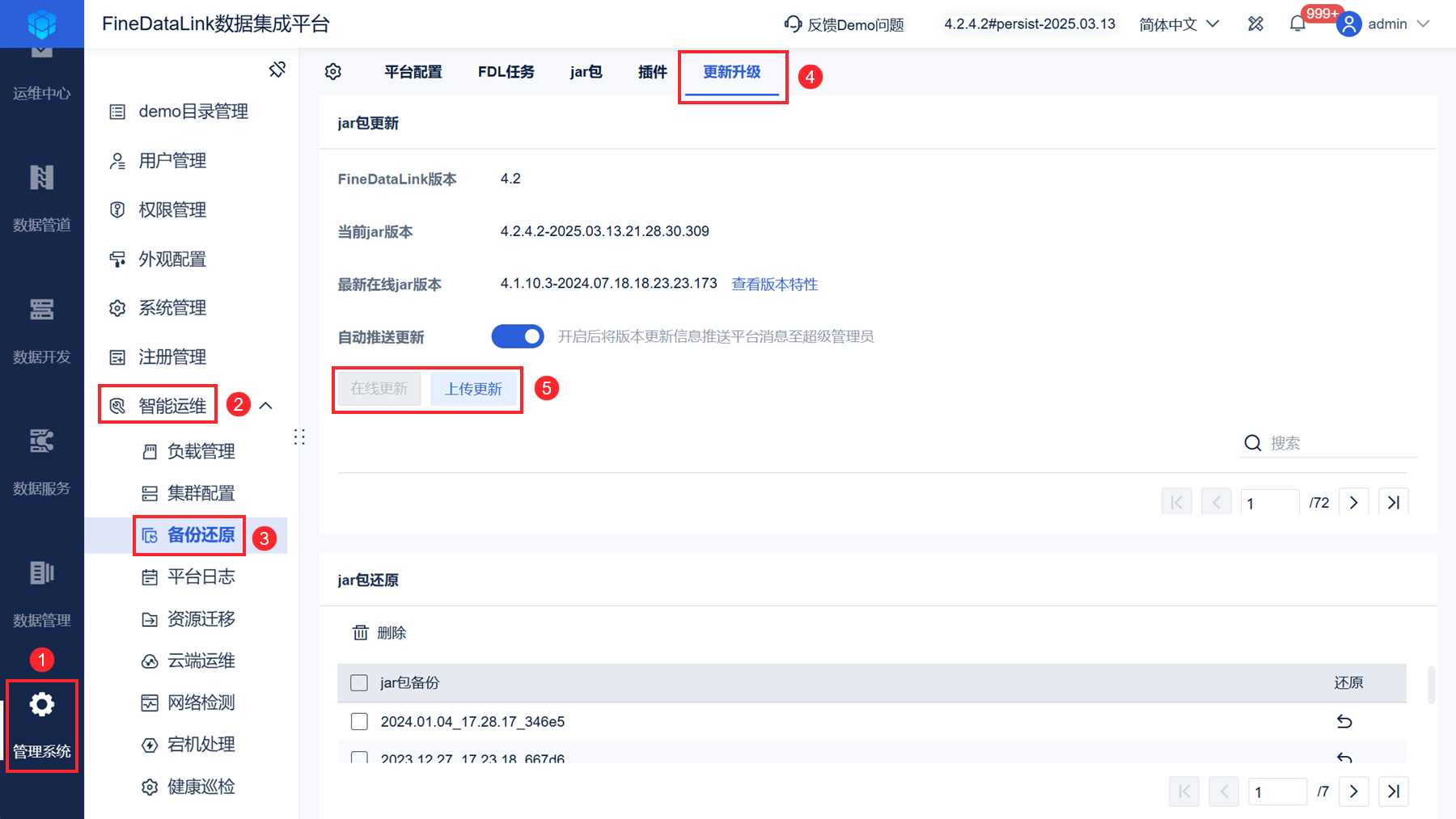1456x819 pixels.
Task: Click the 在线更新 button
Action: point(379,389)
